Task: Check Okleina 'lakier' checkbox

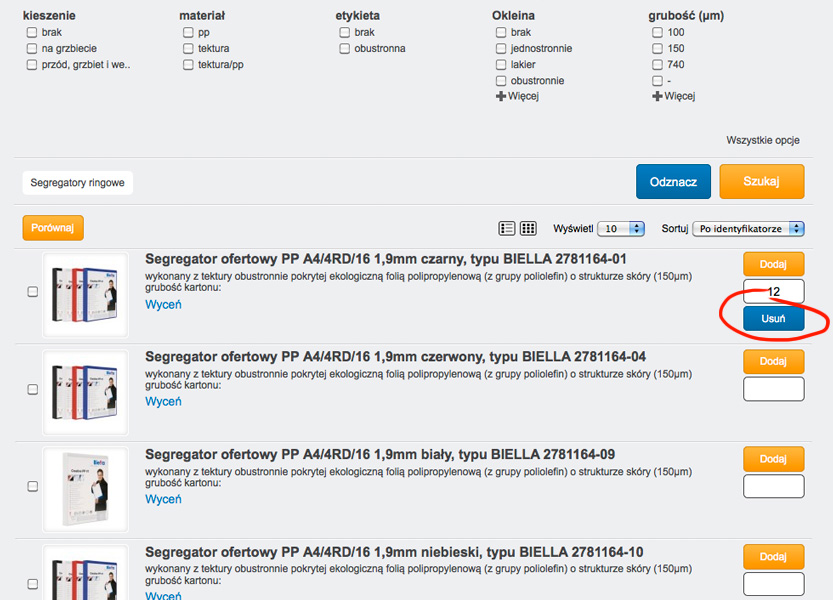Action: click(x=501, y=65)
